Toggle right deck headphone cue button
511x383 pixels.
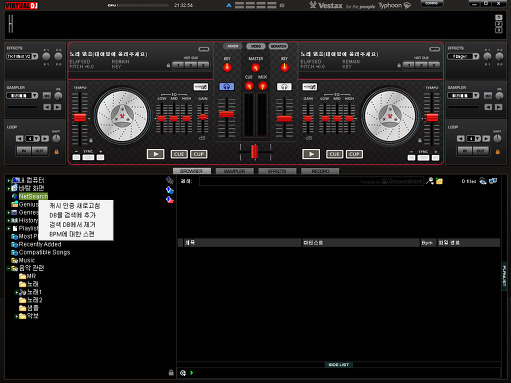coord(284,87)
